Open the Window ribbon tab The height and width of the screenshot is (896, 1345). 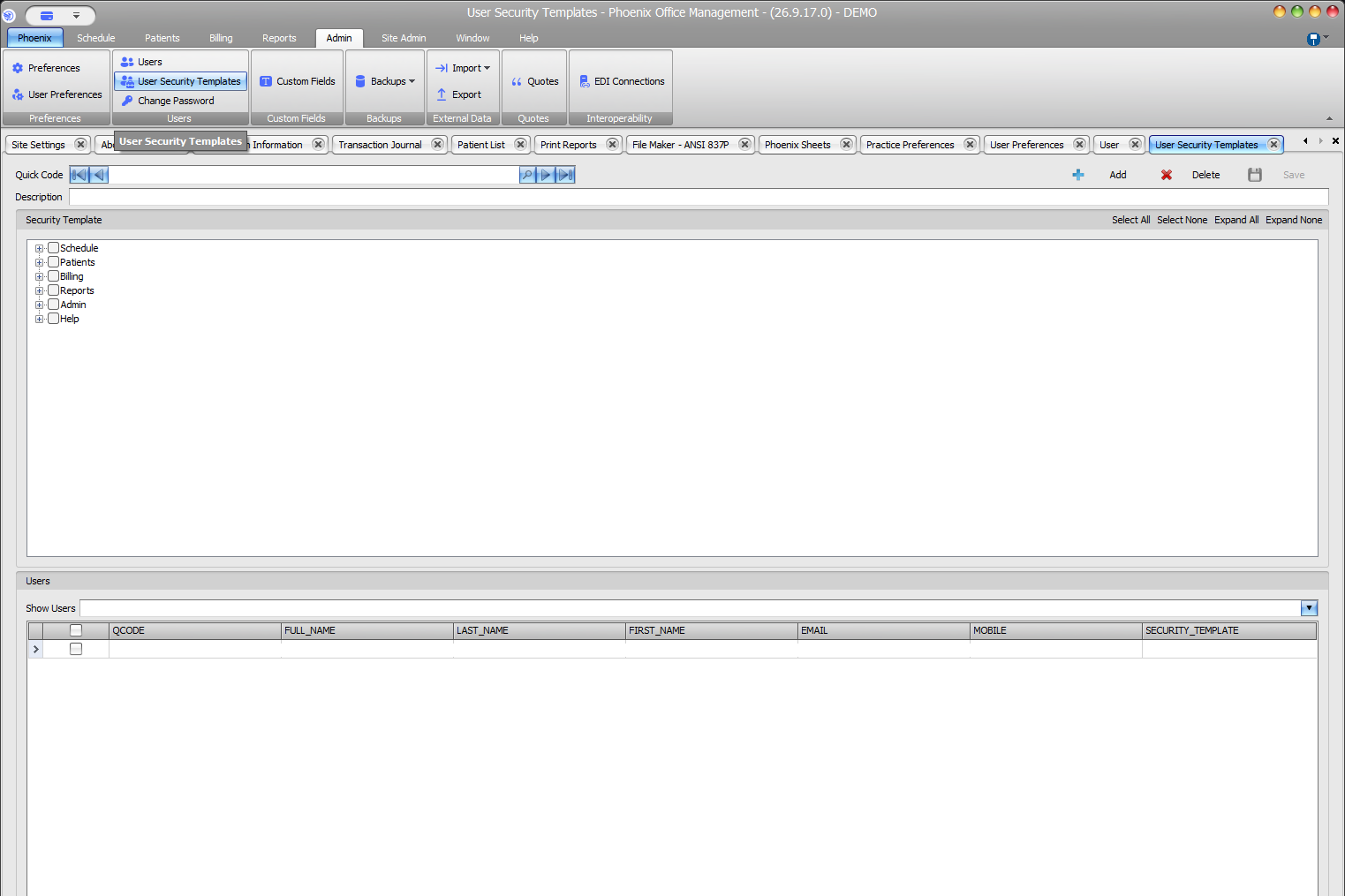[472, 38]
